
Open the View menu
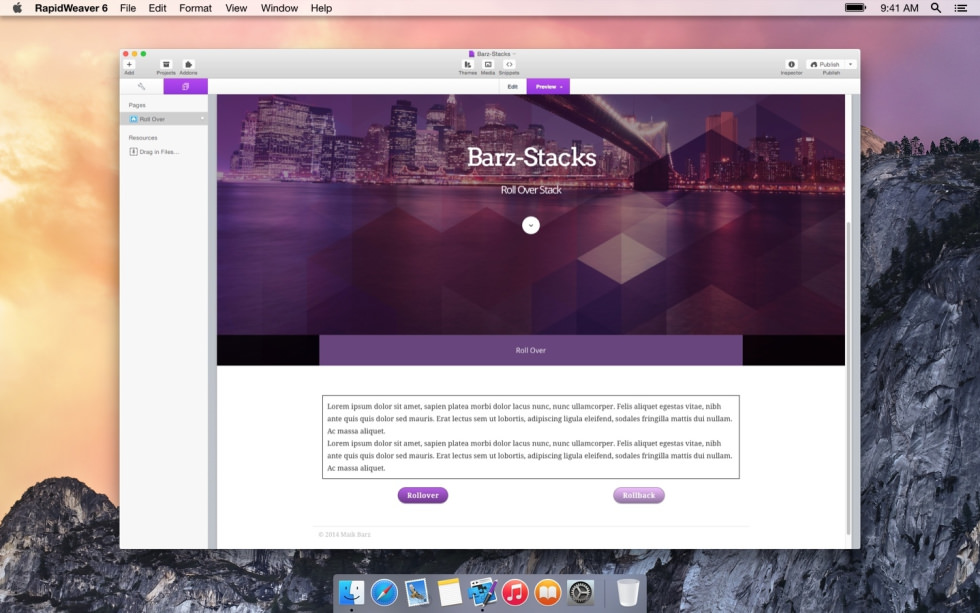(x=236, y=8)
